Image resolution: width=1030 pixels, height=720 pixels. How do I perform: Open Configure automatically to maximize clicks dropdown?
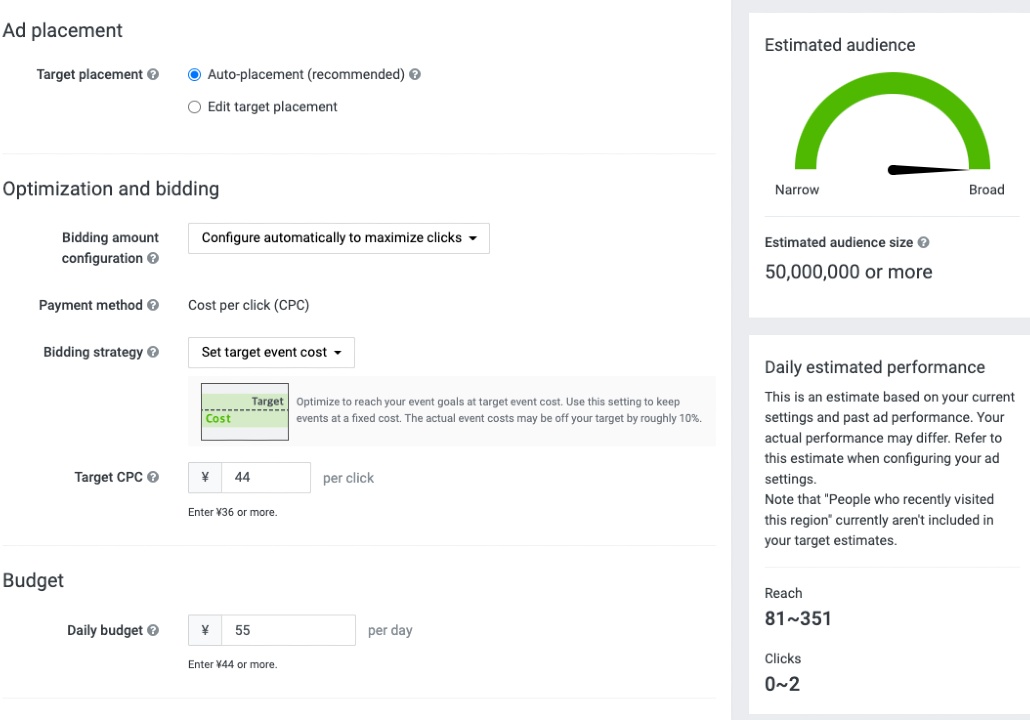point(339,238)
